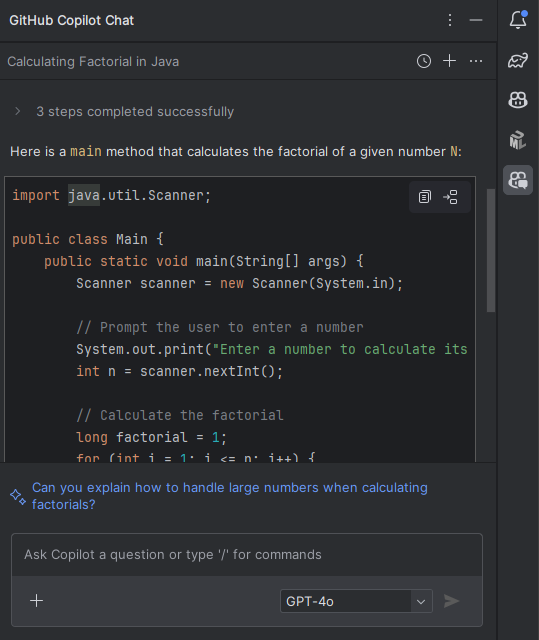Viewport: 539px width, 640px height.
Task: Open the GitHub Copilot sidebar icon
Action: click(x=518, y=100)
